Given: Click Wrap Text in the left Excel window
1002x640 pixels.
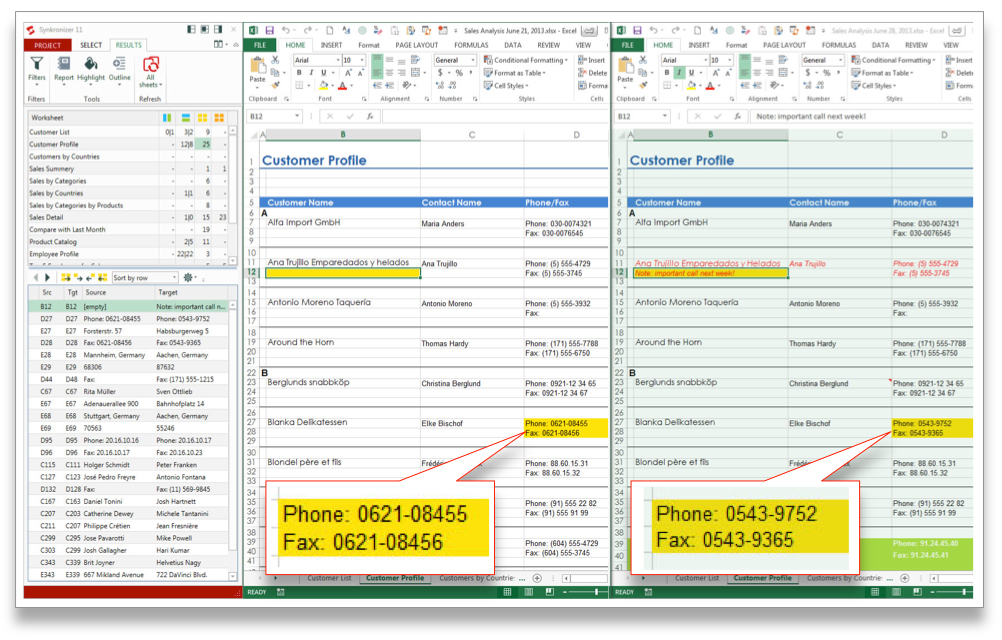Looking at the screenshot, I should [415, 60].
